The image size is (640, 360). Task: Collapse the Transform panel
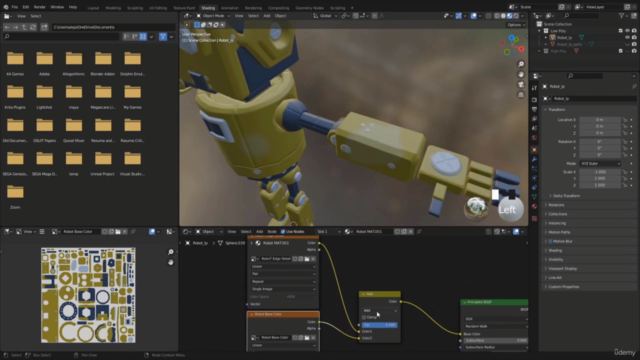557,109
